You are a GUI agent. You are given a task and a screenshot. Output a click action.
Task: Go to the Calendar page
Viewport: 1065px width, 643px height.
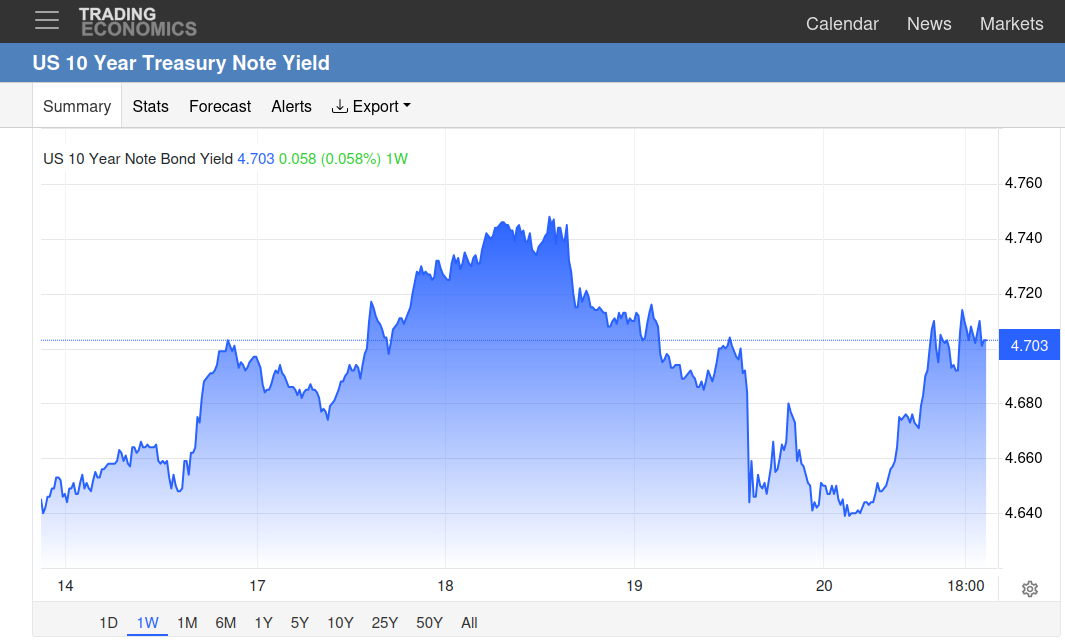click(842, 24)
